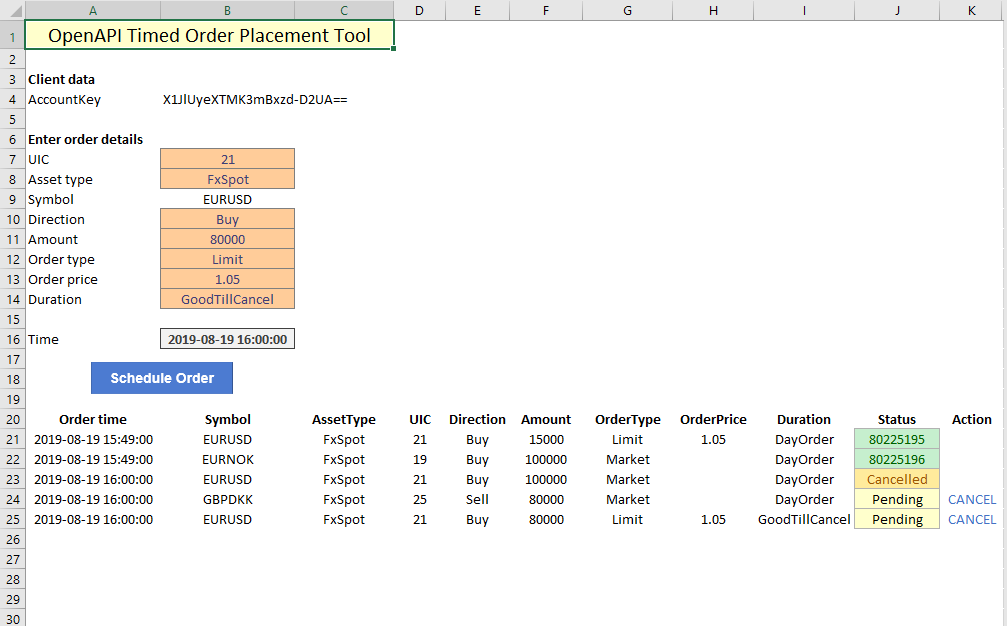
Task: Select the Duration GoodTillCancel field
Action: (227, 299)
